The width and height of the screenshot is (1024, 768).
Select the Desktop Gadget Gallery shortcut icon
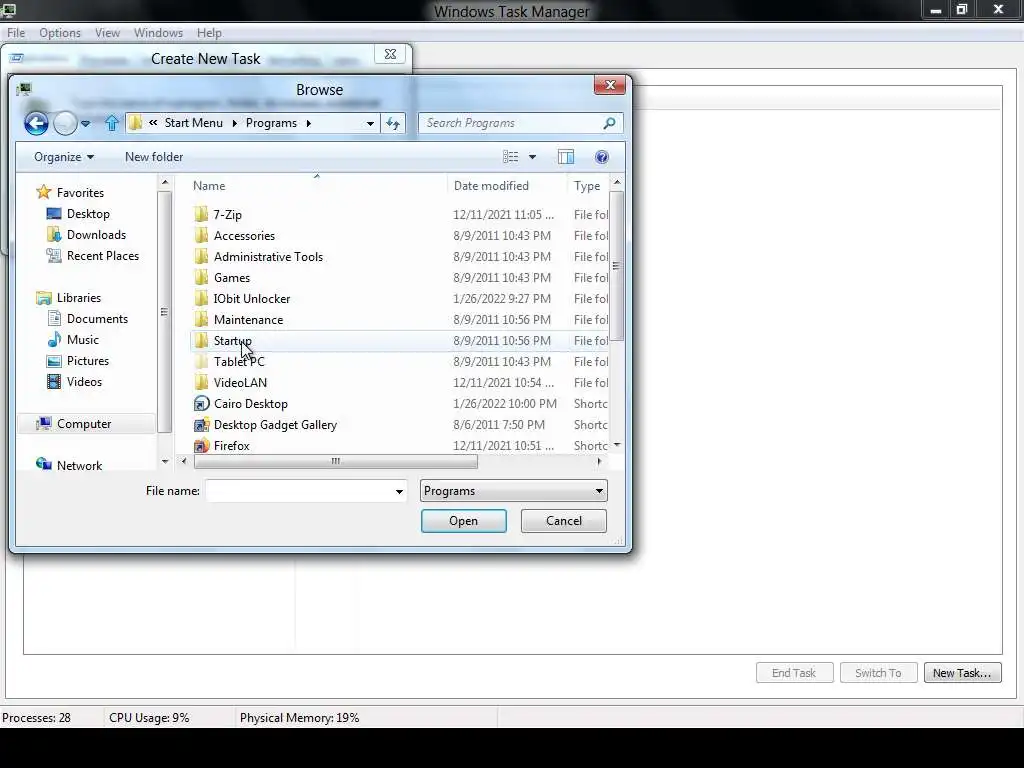tap(201, 424)
